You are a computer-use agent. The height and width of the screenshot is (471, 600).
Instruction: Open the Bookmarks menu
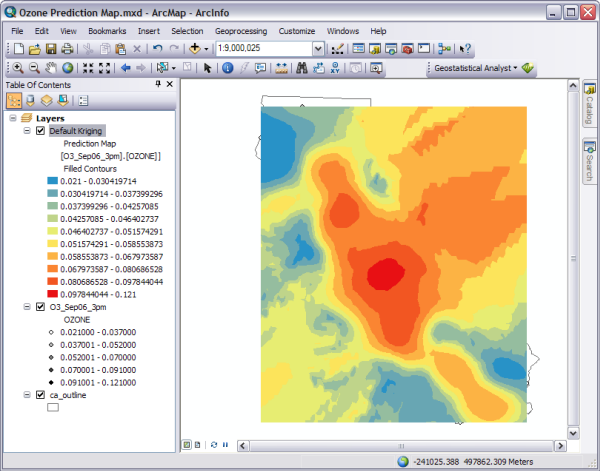pyautogui.click(x=107, y=31)
